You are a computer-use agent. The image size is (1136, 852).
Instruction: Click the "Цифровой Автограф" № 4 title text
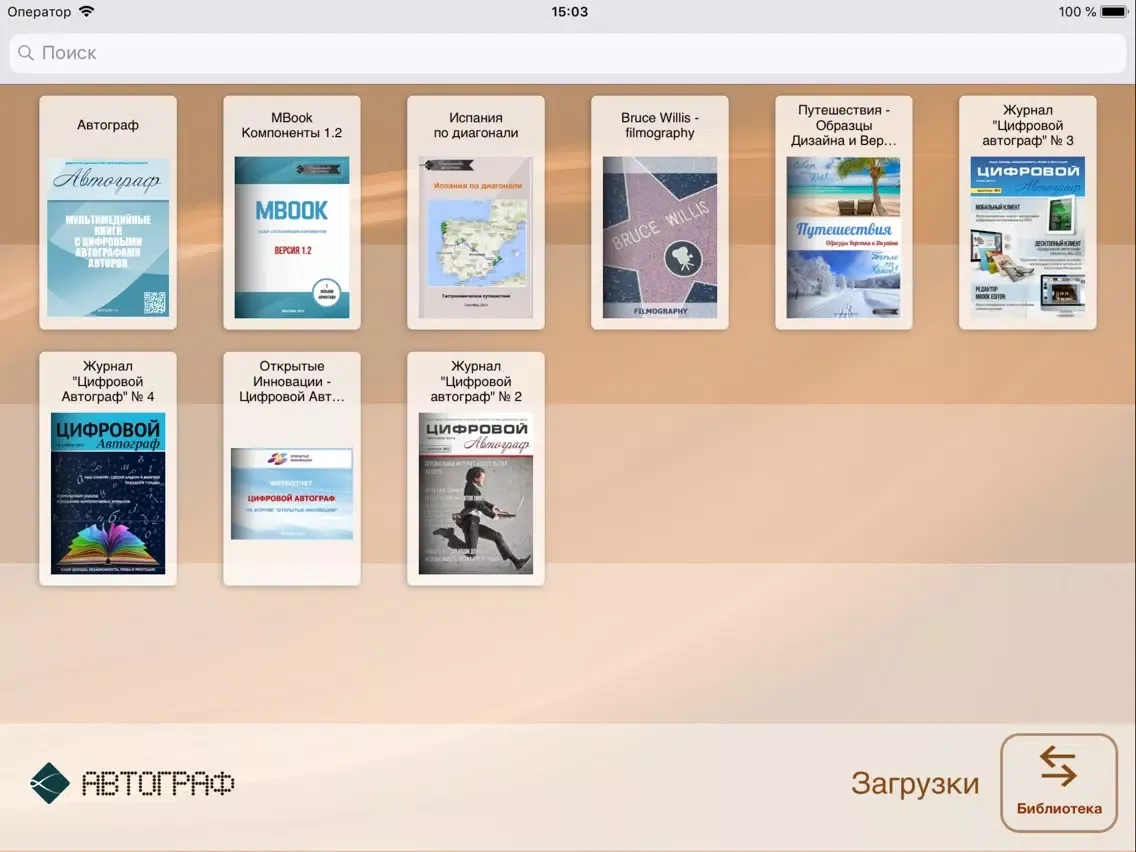point(108,381)
